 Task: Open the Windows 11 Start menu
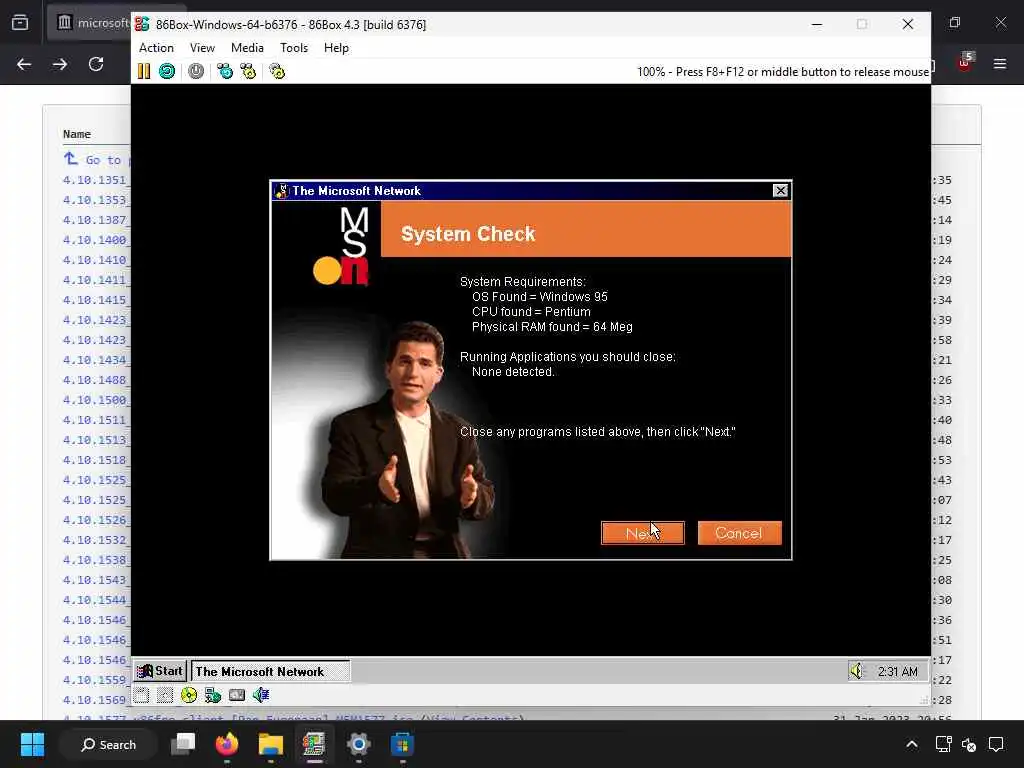click(x=32, y=744)
